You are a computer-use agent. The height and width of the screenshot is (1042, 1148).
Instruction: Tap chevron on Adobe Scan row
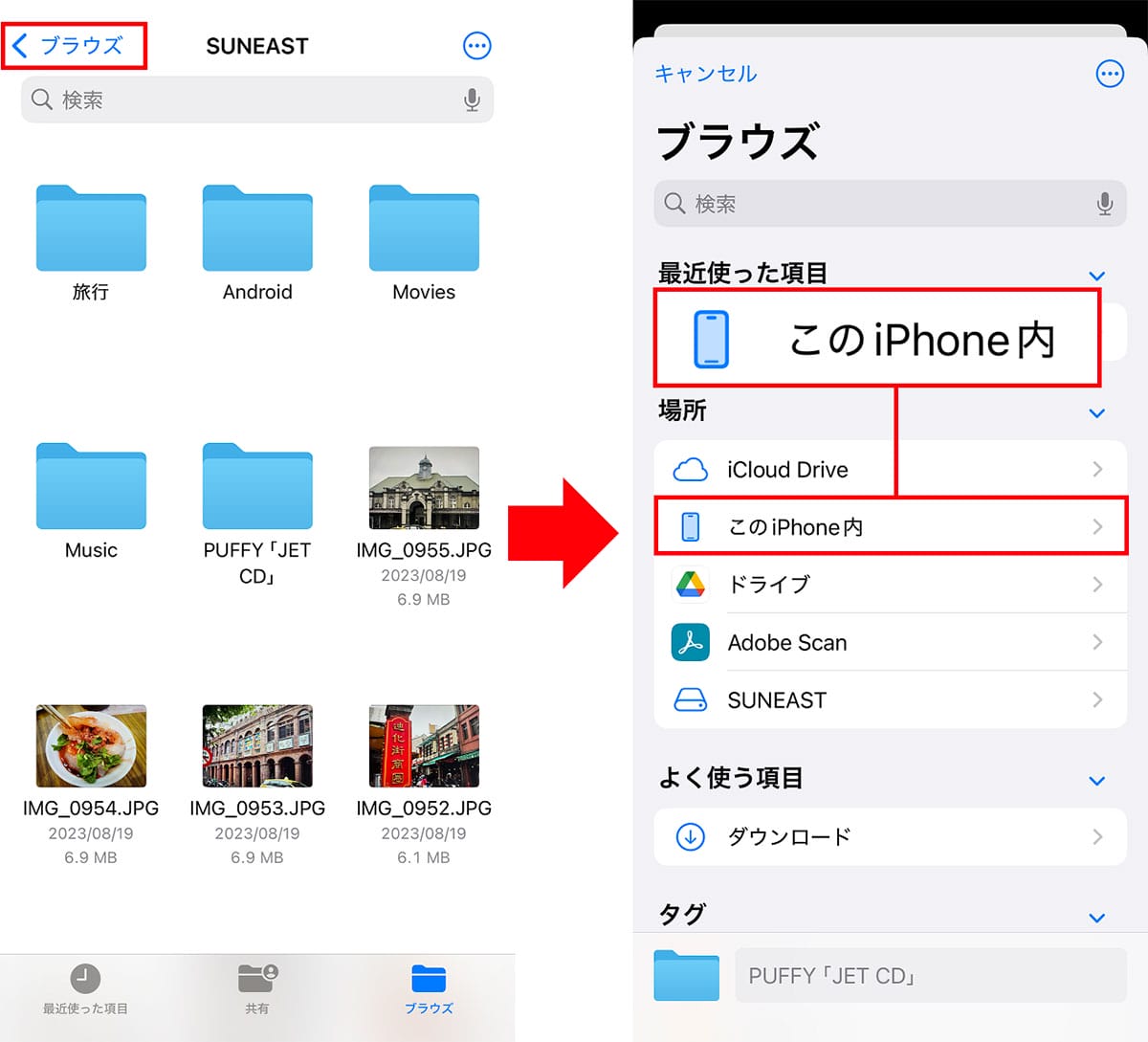[x=1097, y=642]
